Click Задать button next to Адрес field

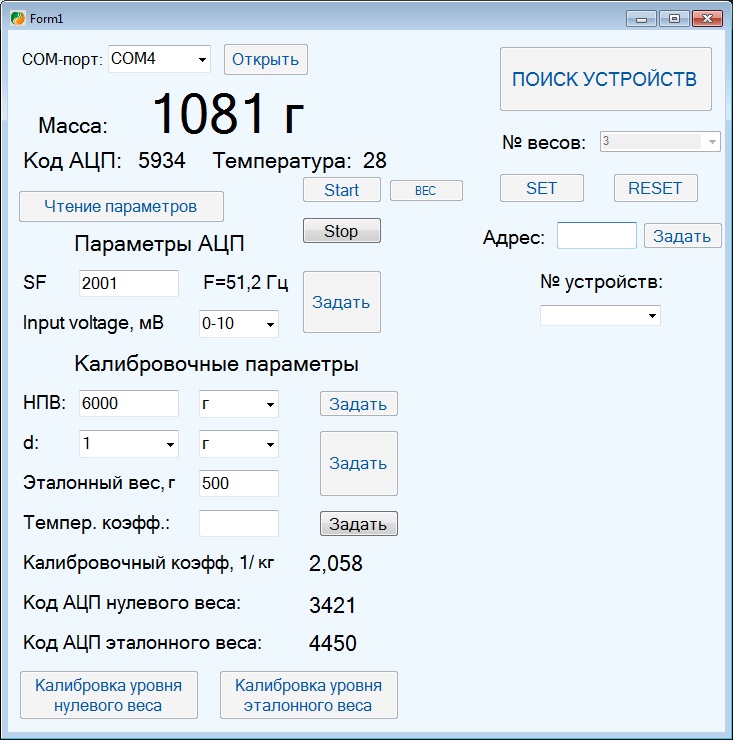pos(682,235)
